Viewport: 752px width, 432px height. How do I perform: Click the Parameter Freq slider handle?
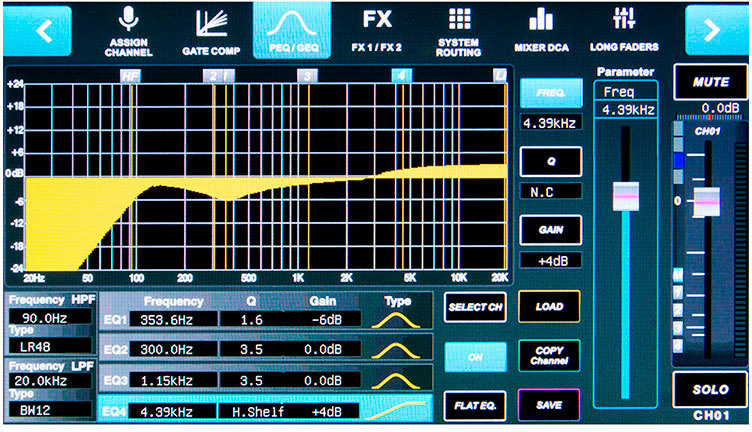coord(625,196)
